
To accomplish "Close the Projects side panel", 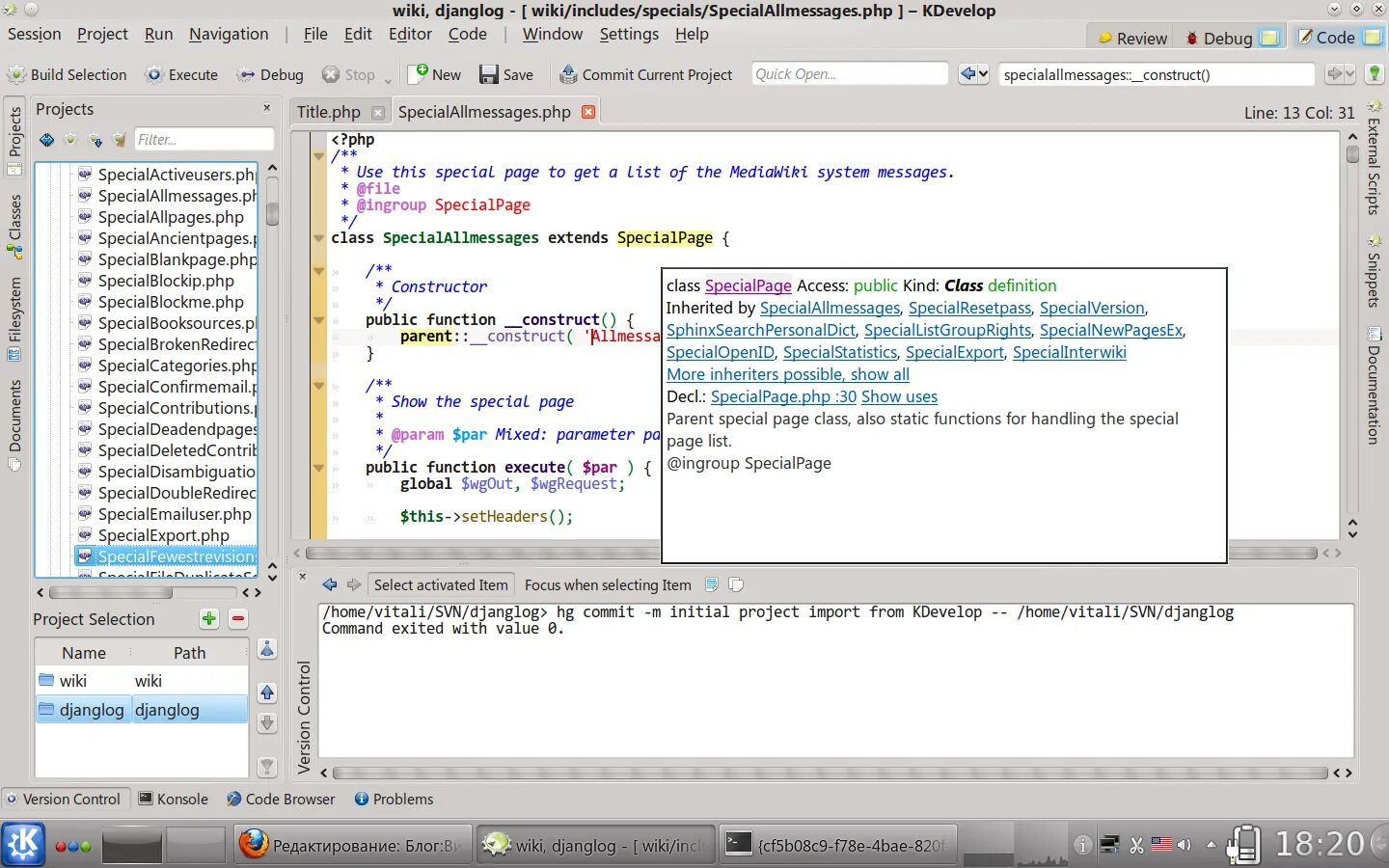I will pos(267,108).
